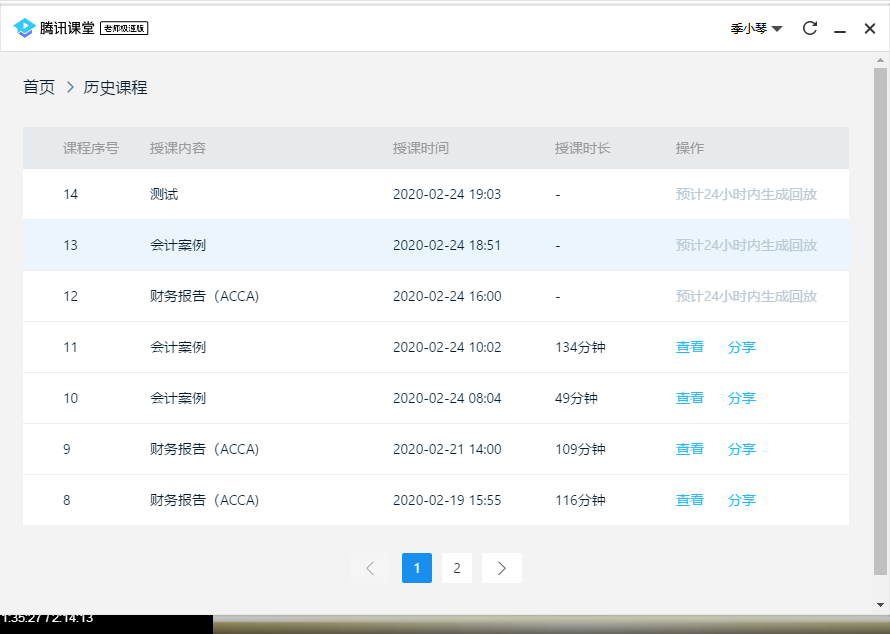Click the next page arrow in pagination
The image size is (890, 634).
coord(501,568)
